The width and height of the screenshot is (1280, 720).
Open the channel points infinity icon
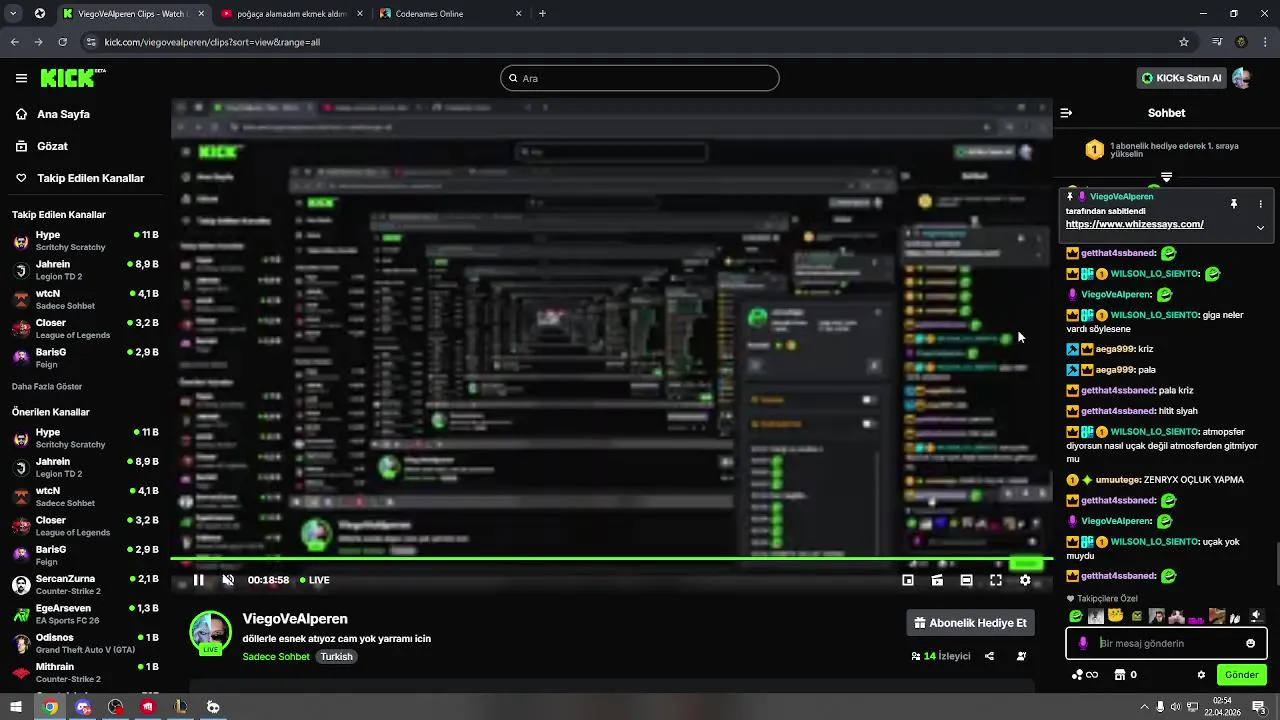(1084, 675)
